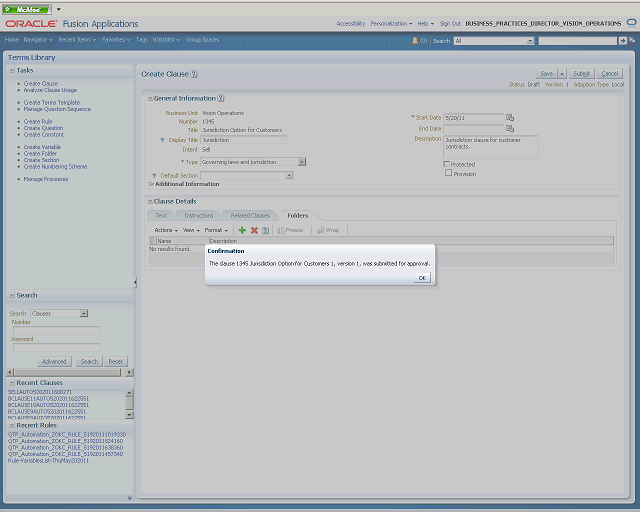Collapse the Tasks panel
Screen dimensions: 640x512
point(12,70)
